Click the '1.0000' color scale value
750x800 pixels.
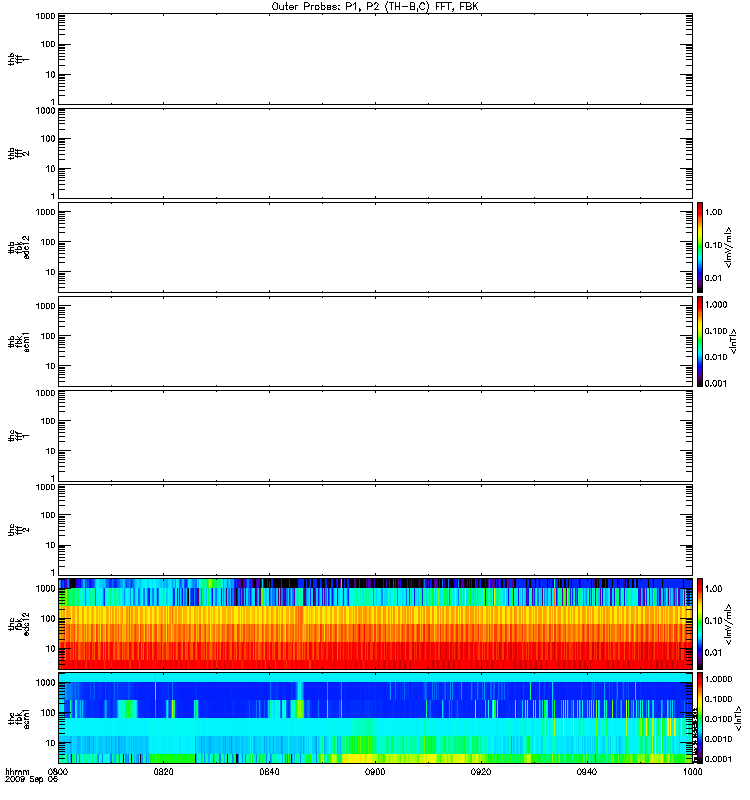coord(718,679)
